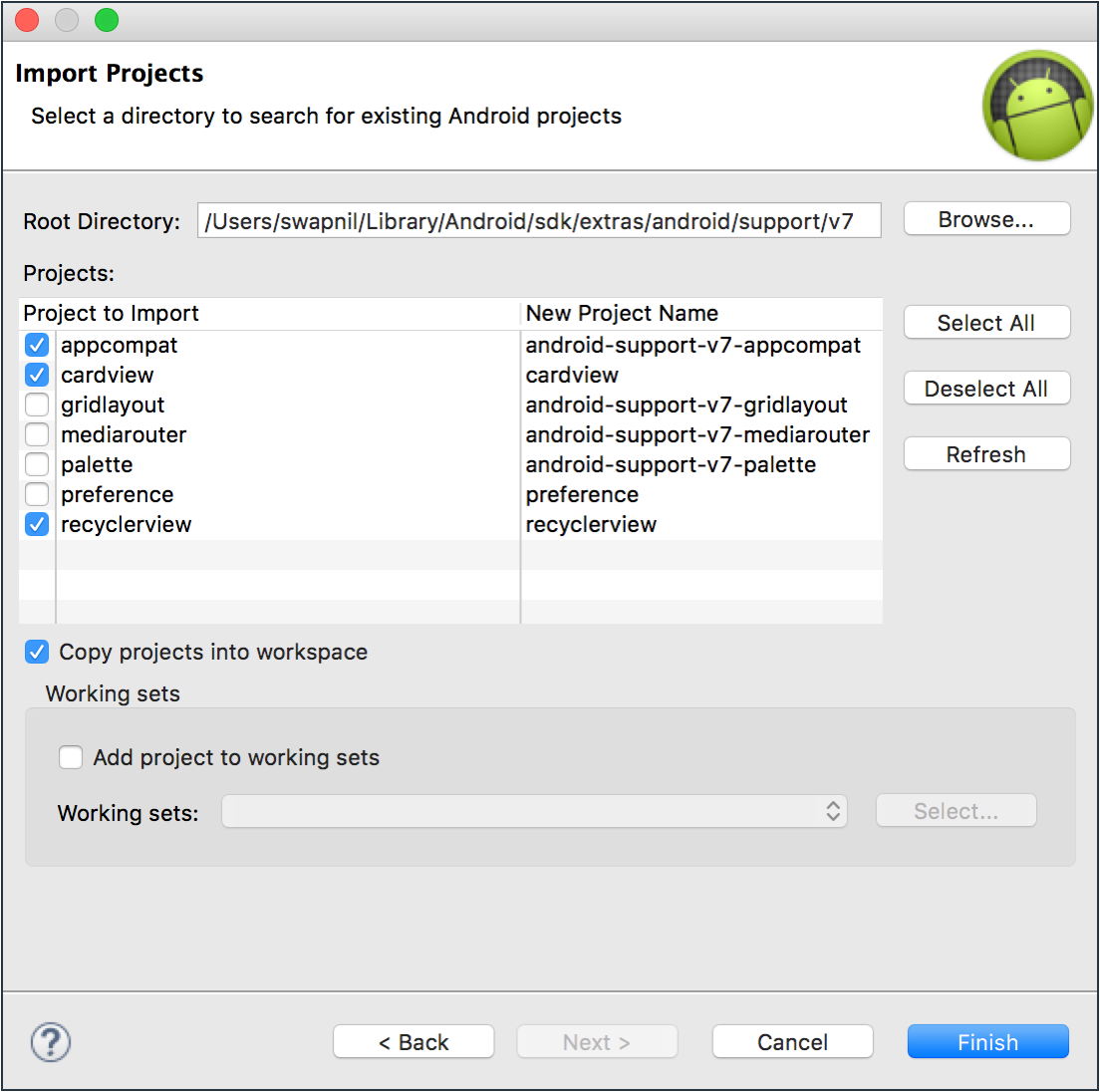The height and width of the screenshot is (1092, 1100).
Task: Uncheck the appcompat project checkbox
Action: (37, 345)
